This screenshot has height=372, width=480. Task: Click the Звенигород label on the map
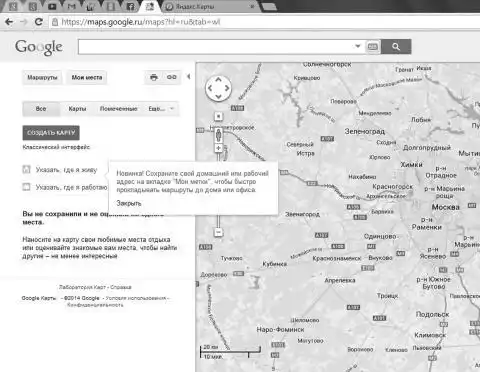pyautogui.click(x=302, y=214)
